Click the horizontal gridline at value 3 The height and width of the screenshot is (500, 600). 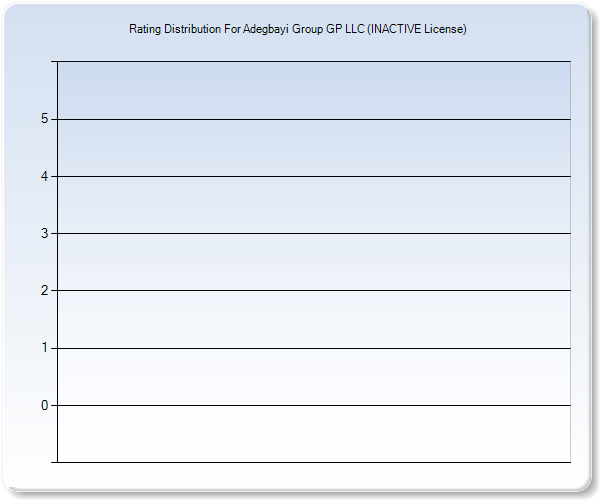(314, 234)
